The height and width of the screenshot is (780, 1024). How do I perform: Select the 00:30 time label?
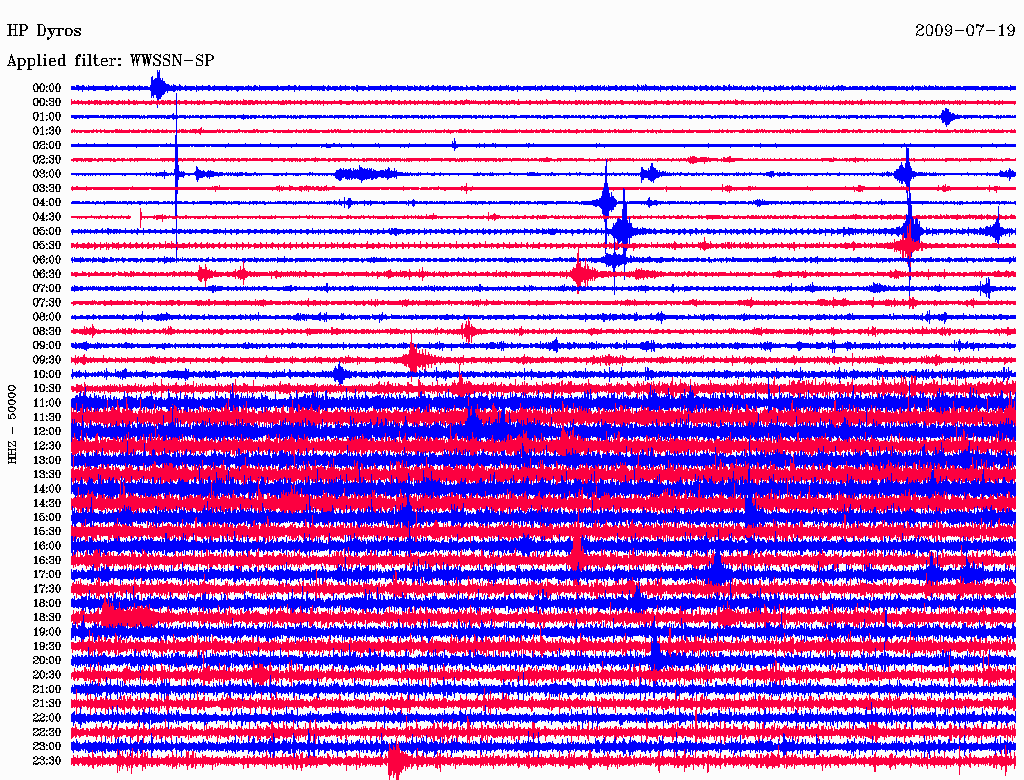pyautogui.click(x=46, y=102)
